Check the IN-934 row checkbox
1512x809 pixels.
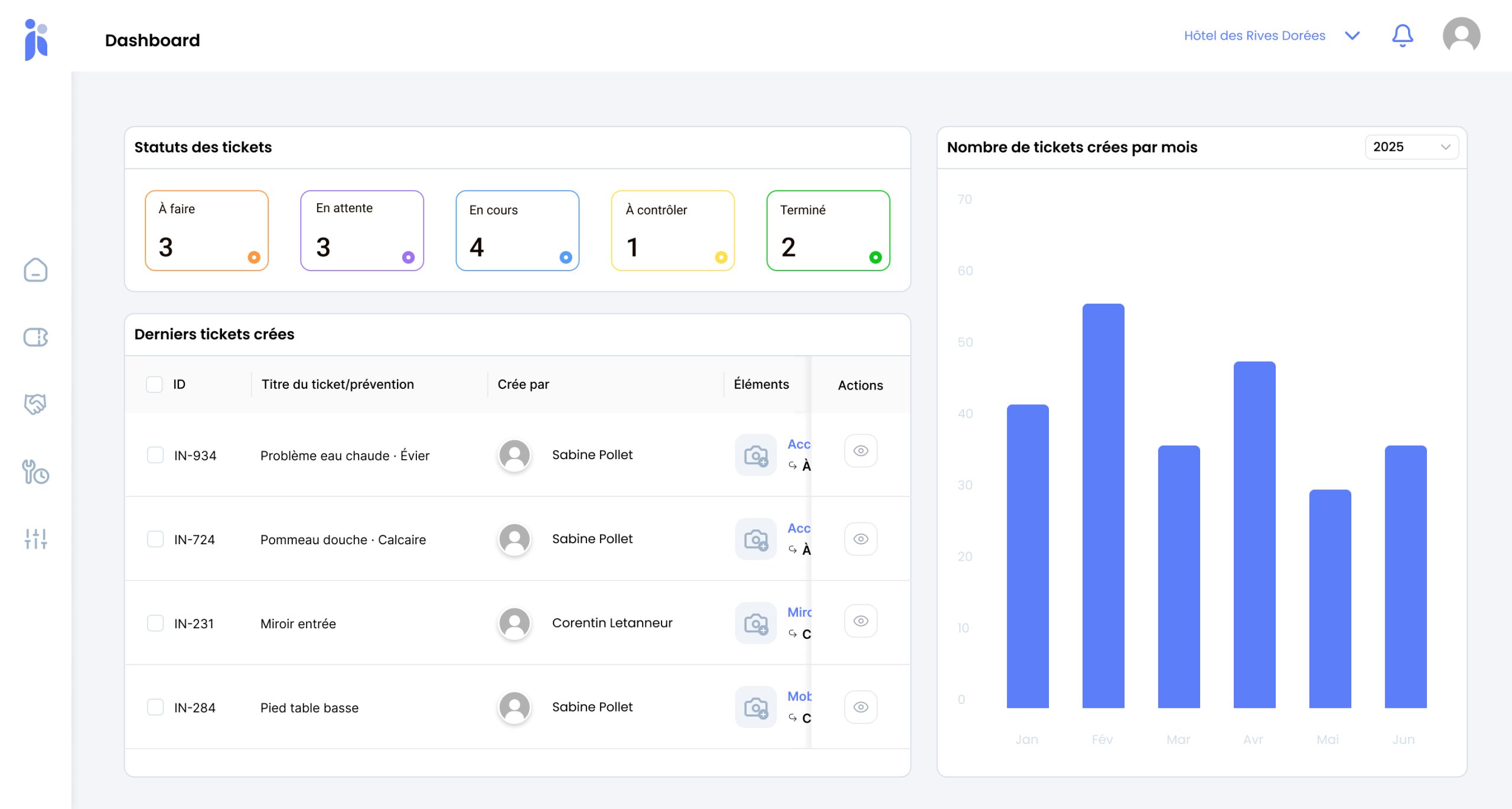[155, 455]
